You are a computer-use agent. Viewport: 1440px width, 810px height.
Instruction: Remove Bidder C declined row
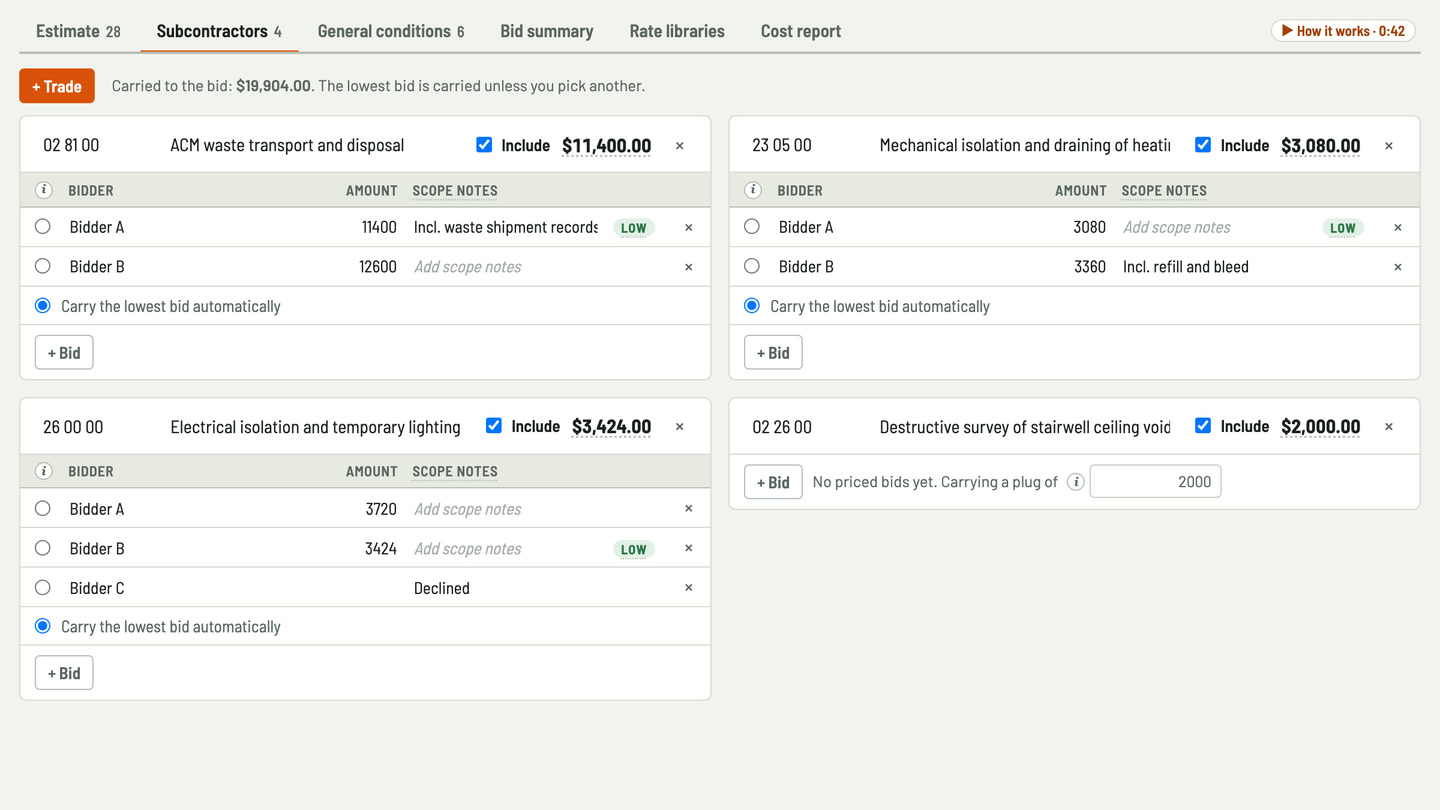point(688,588)
